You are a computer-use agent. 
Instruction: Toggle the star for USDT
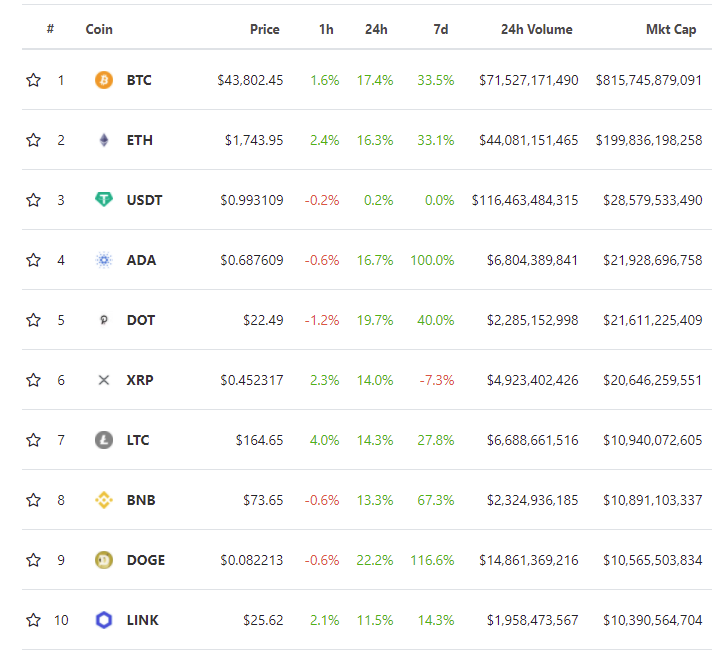coord(33,200)
